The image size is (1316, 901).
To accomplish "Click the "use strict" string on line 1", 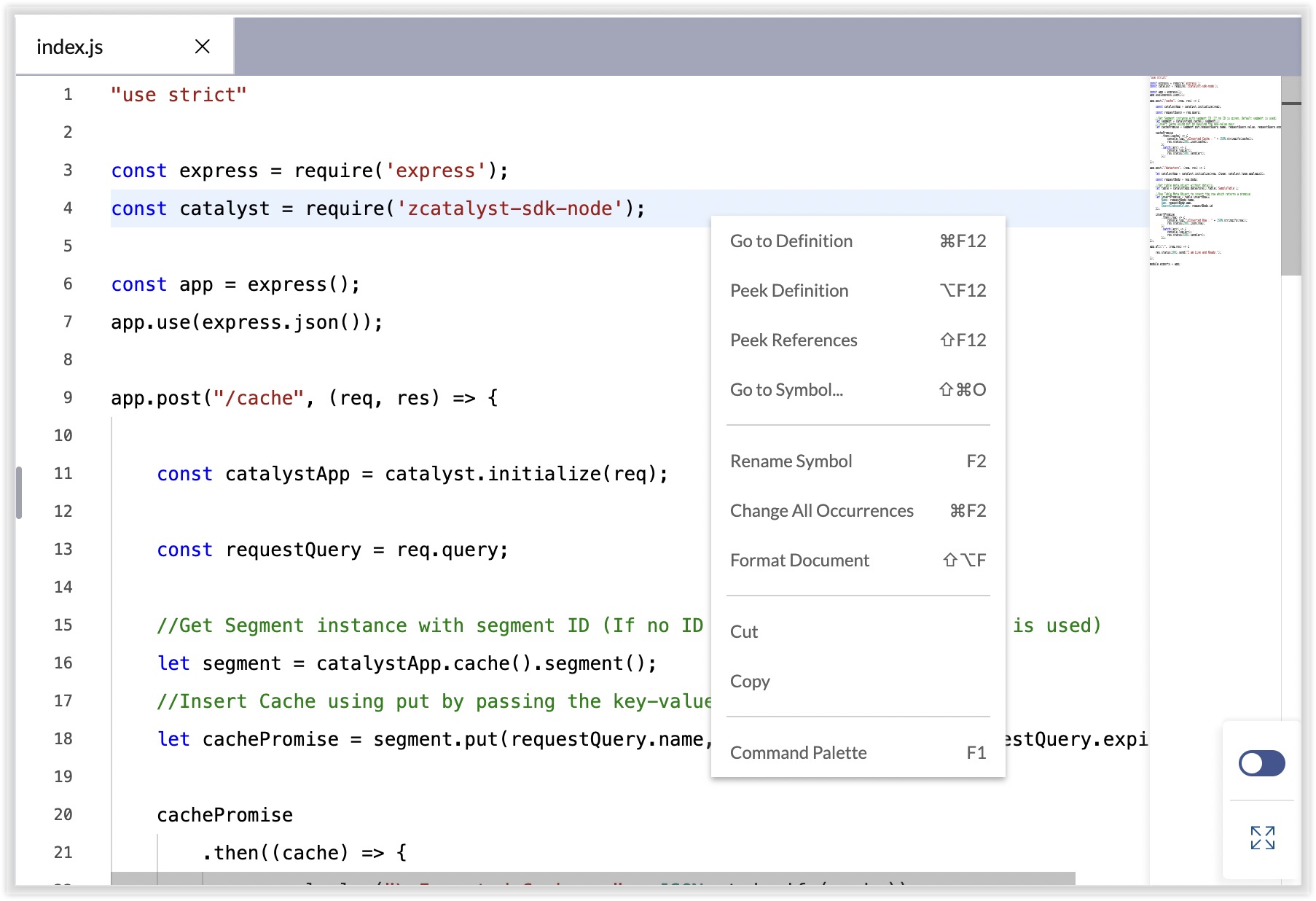I will 179,95.
